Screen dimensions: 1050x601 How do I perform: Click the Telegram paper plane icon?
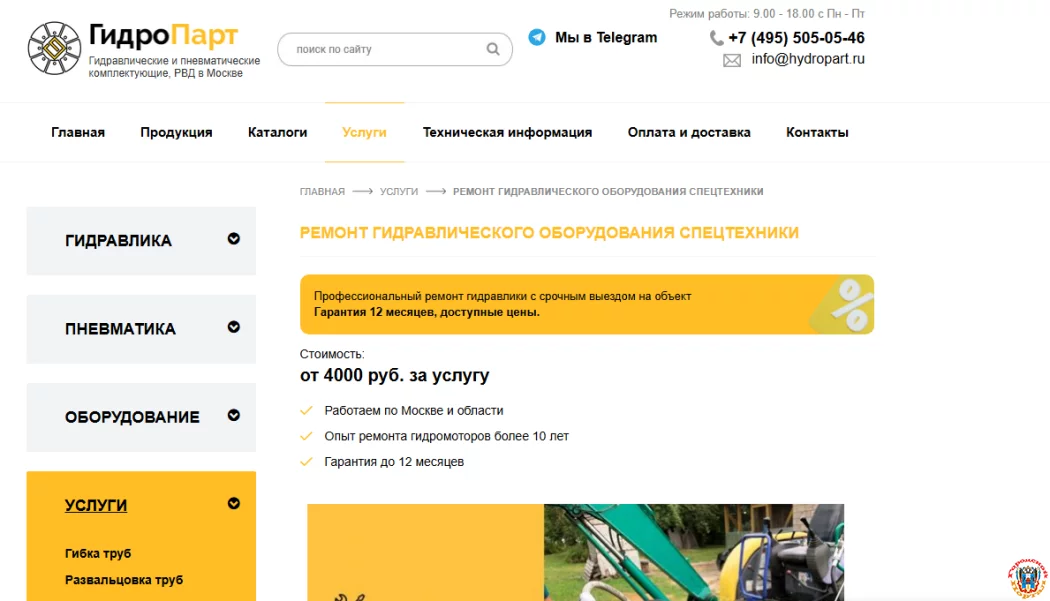pyautogui.click(x=537, y=37)
